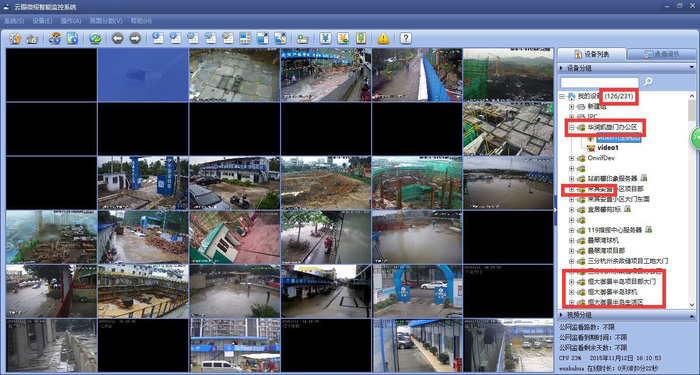
Task: Click the full screen layout toolbar icon
Action: (x=262, y=38)
